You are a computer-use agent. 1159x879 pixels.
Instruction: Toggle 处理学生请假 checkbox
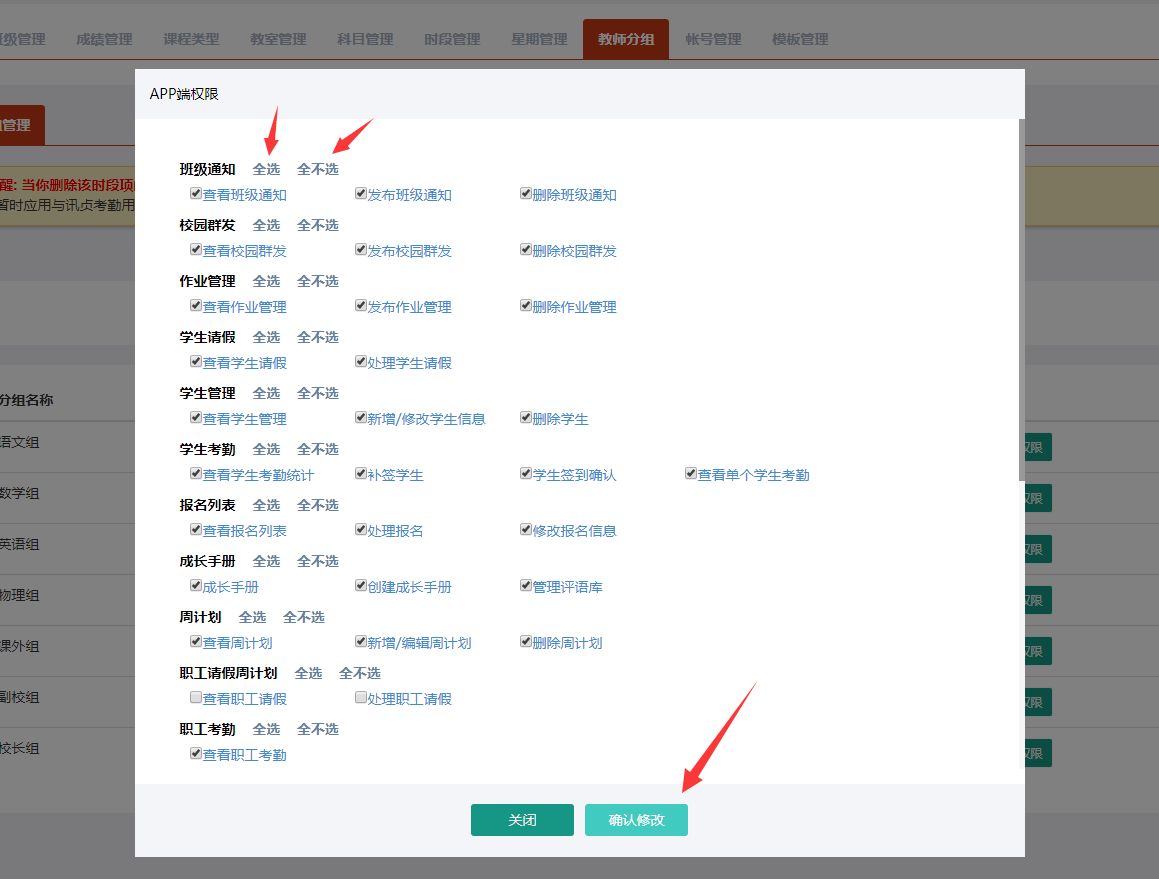point(361,362)
